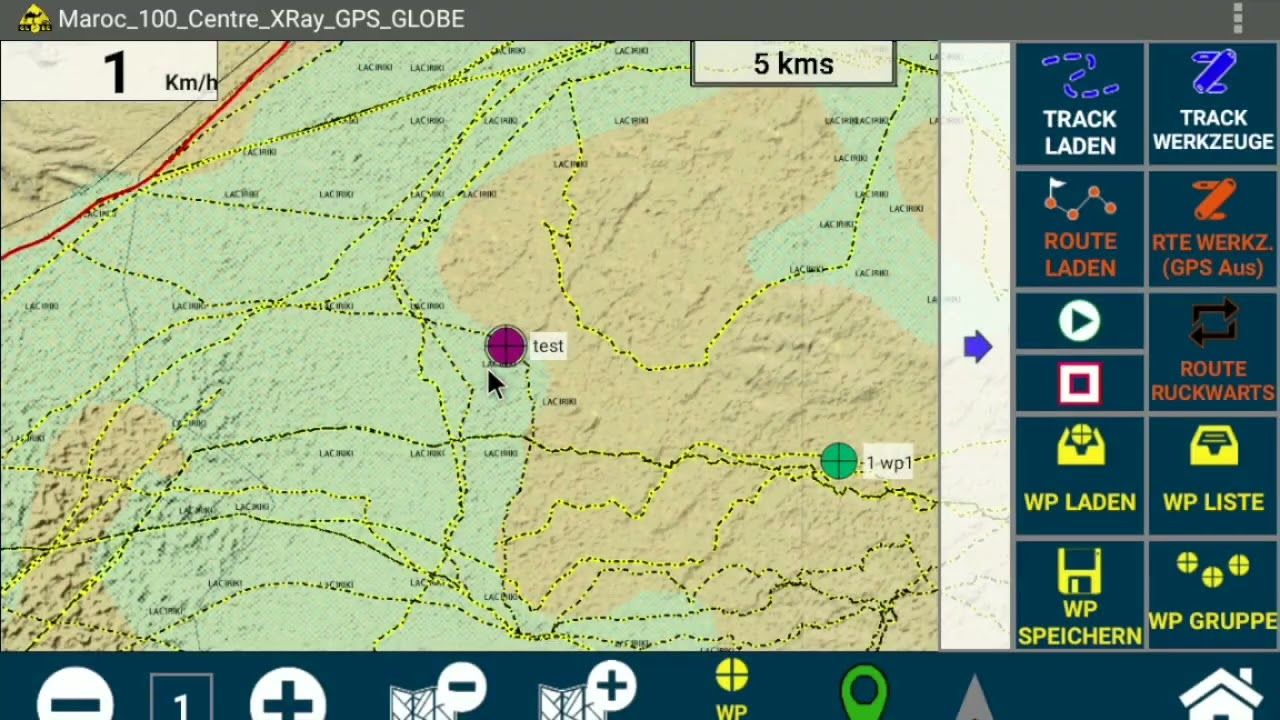The height and width of the screenshot is (720, 1280).
Task: Click the 'test' waypoint label
Action: coord(548,346)
